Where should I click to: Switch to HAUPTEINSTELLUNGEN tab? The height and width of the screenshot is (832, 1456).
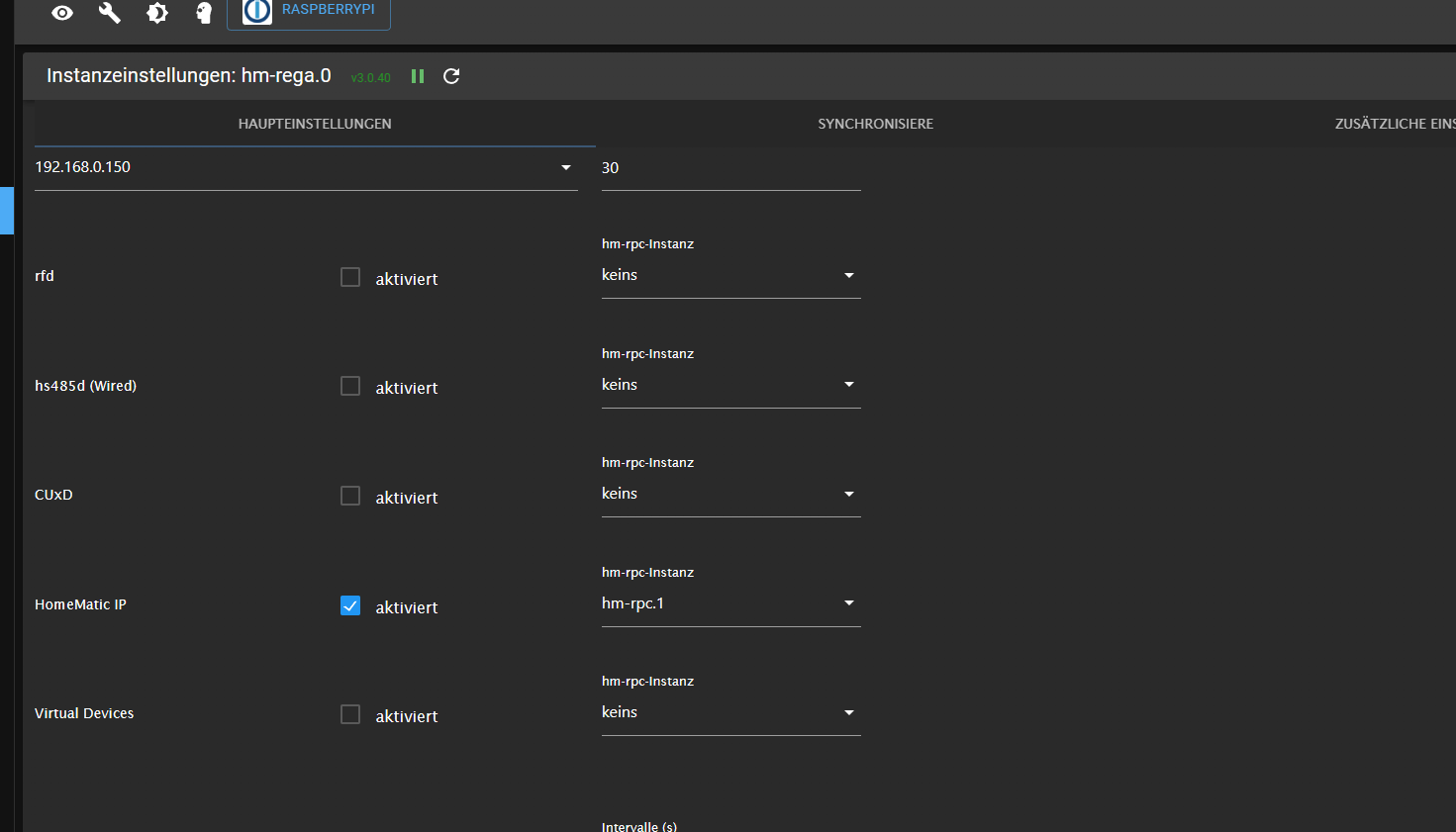[x=315, y=124]
